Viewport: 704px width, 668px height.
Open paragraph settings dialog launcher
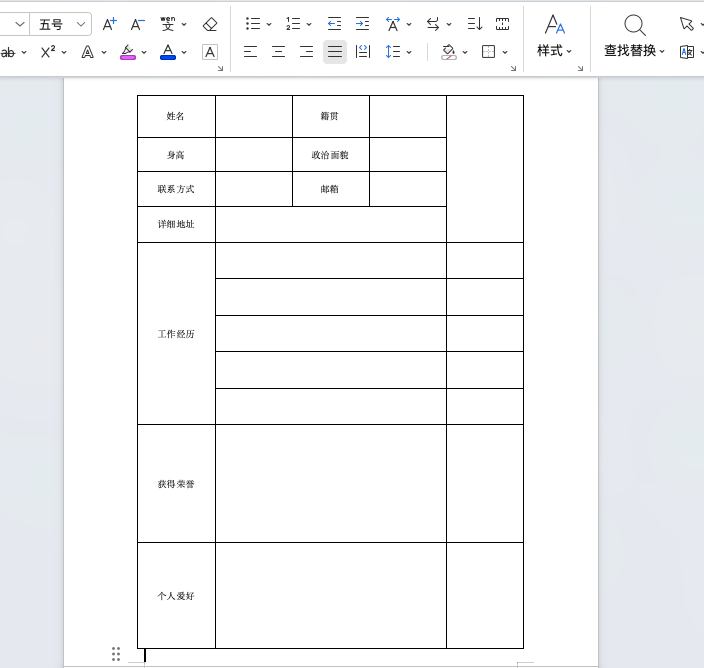[513, 69]
